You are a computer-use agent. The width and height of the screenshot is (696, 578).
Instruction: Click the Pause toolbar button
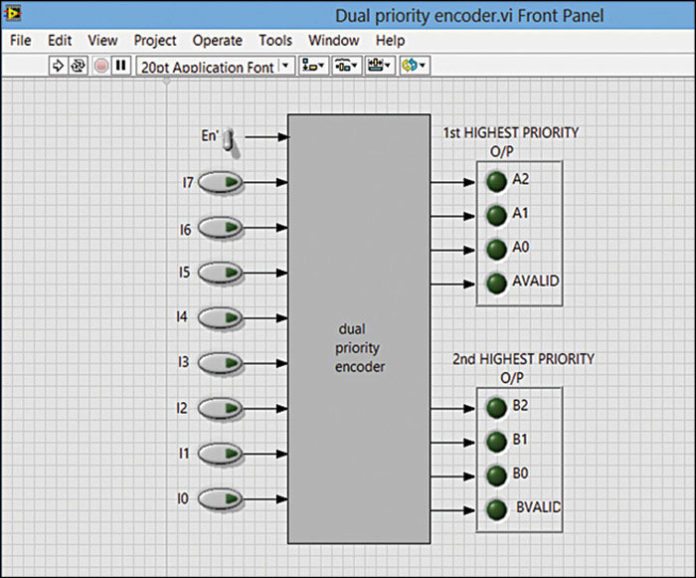coord(121,66)
